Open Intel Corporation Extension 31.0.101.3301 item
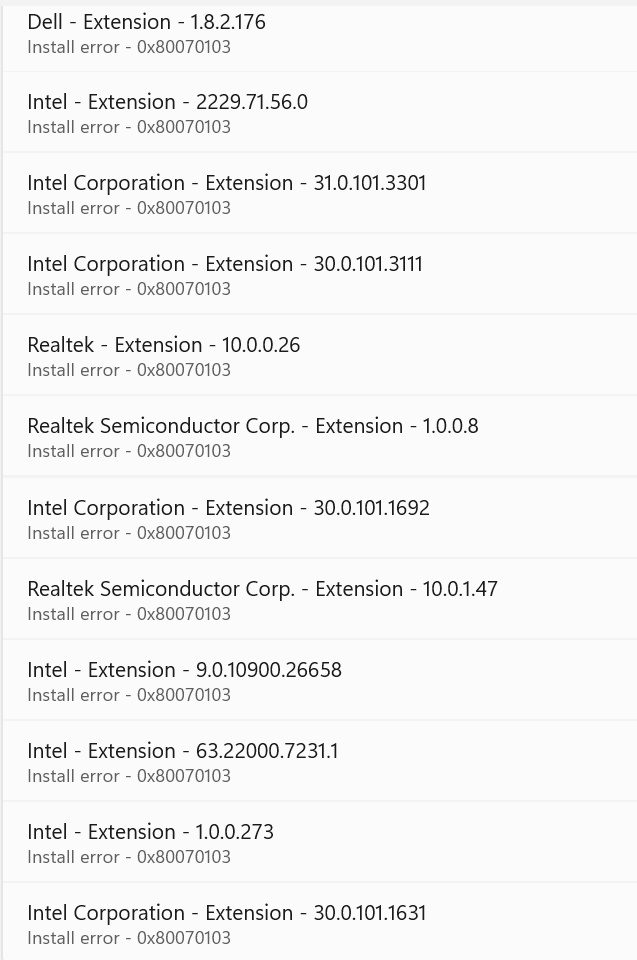Screen dimensions: 637x960 (226, 183)
